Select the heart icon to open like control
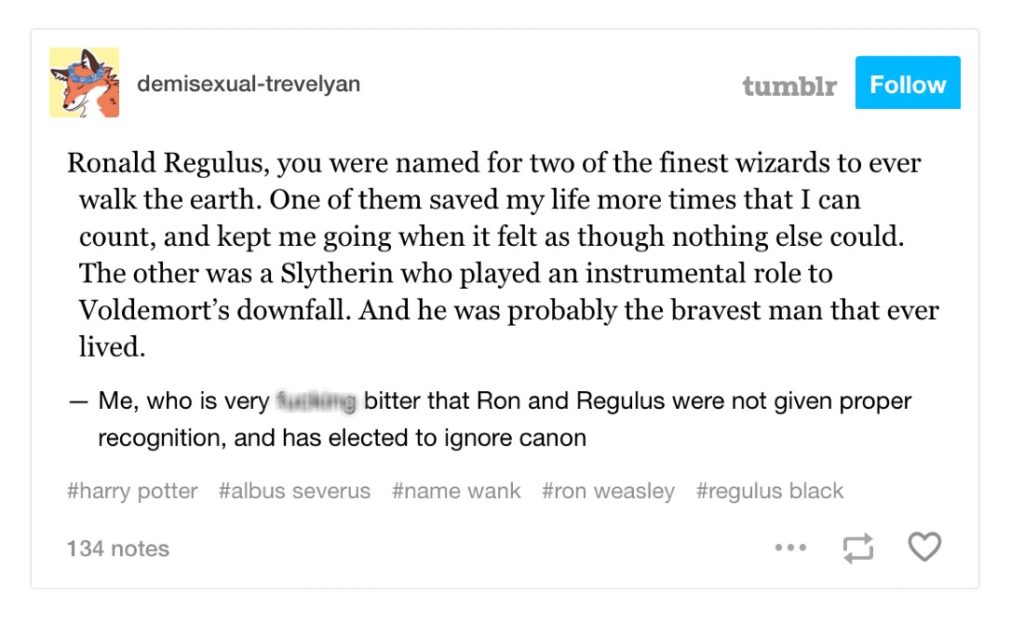This screenshot has height=623, width=1024. 923,547
